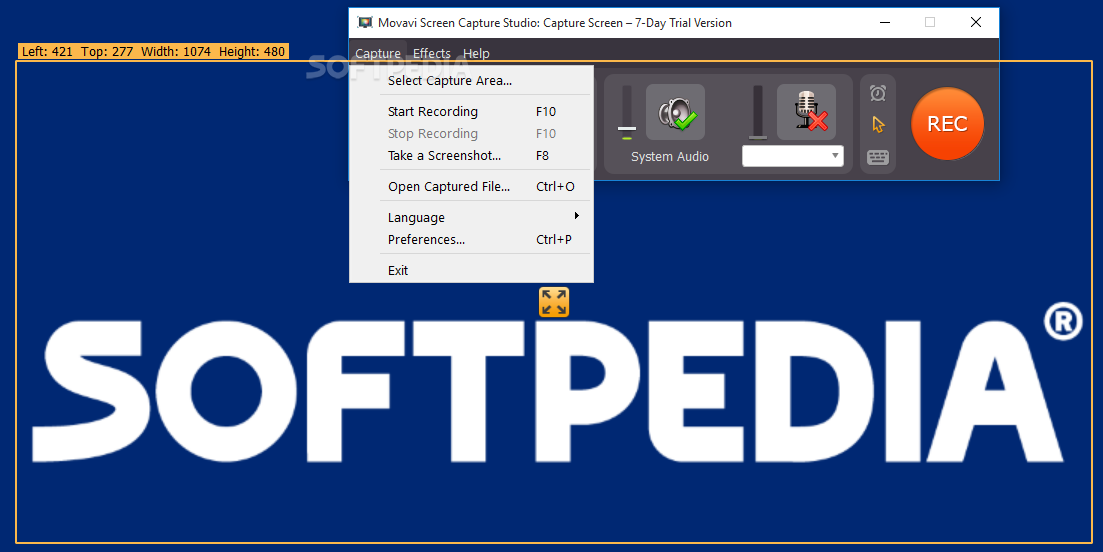Screen dimensions: 1103x552
Task: Click the System Audio label
Action: coord(670,157)
